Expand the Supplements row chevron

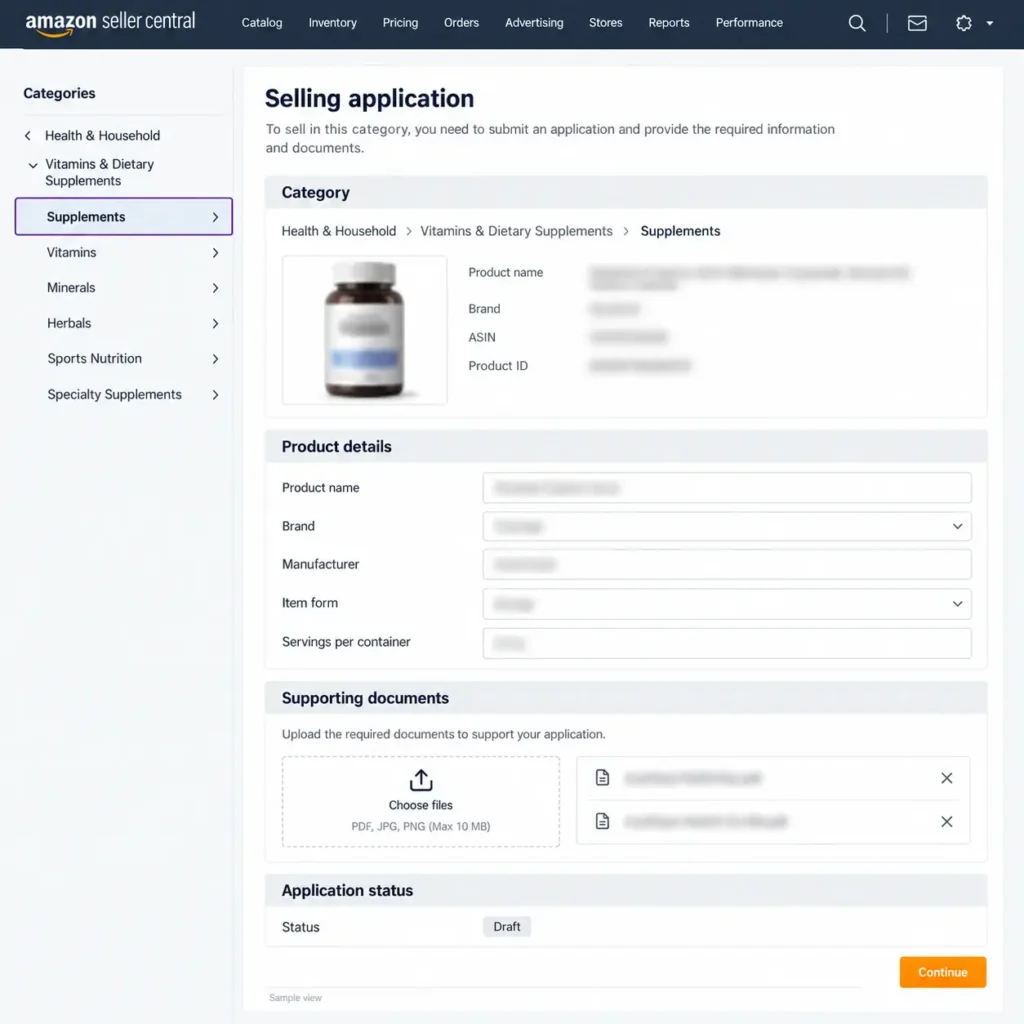(x=216, y=217)
